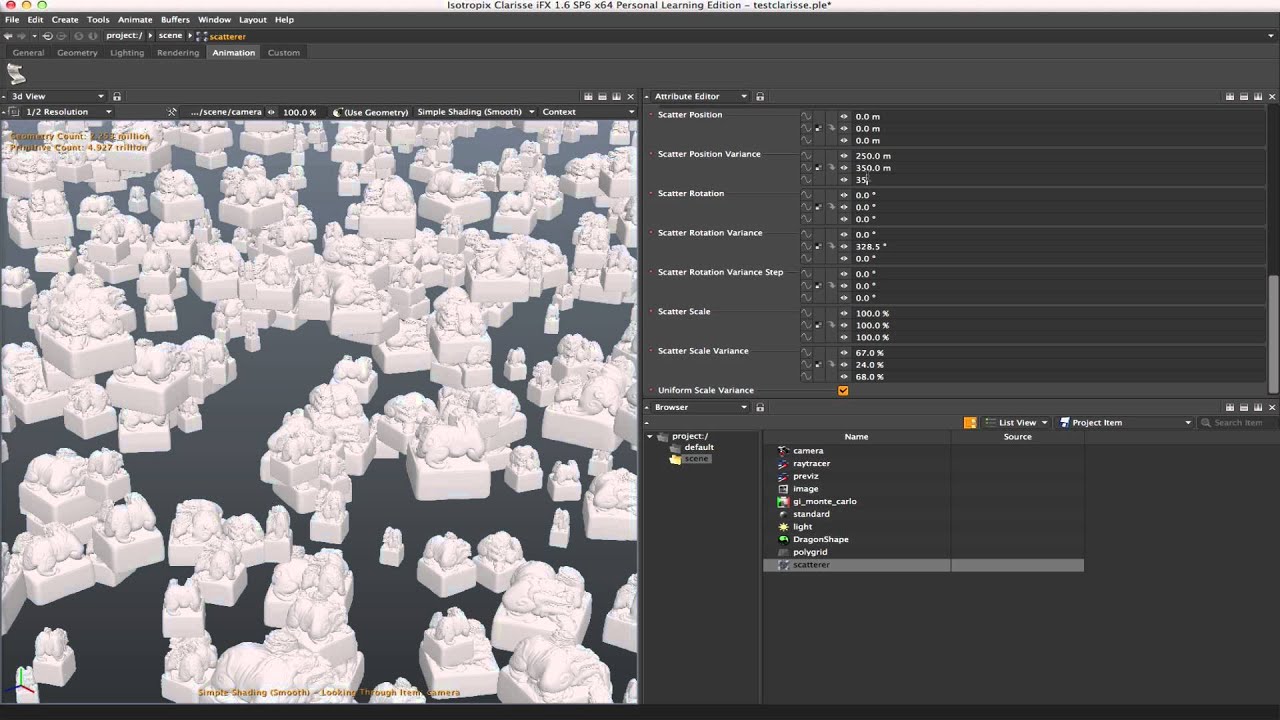Close the 3d View panel with X icon

(631, 97)
